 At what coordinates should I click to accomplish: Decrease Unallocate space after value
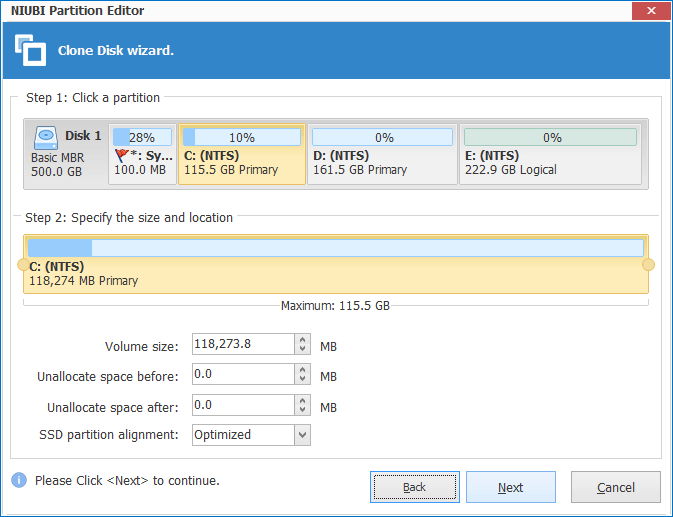tap(302, 410)
